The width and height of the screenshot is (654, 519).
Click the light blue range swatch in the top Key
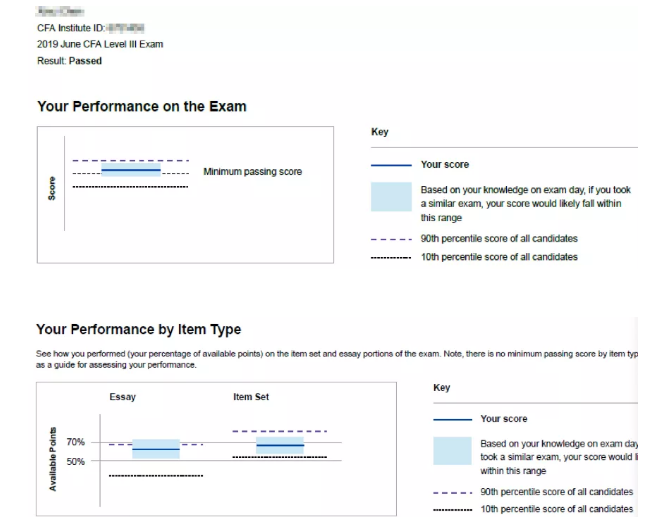click(x=391, y=196)
